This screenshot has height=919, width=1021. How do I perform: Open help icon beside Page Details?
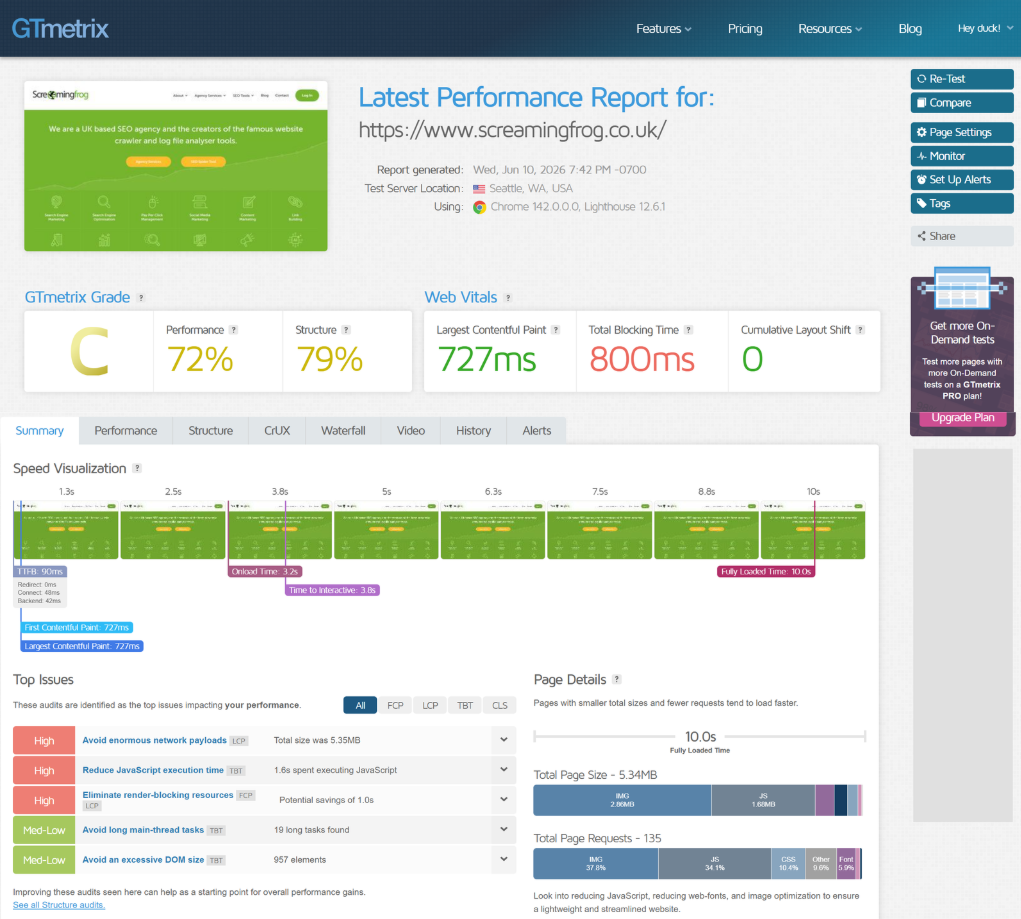point(617,679)
